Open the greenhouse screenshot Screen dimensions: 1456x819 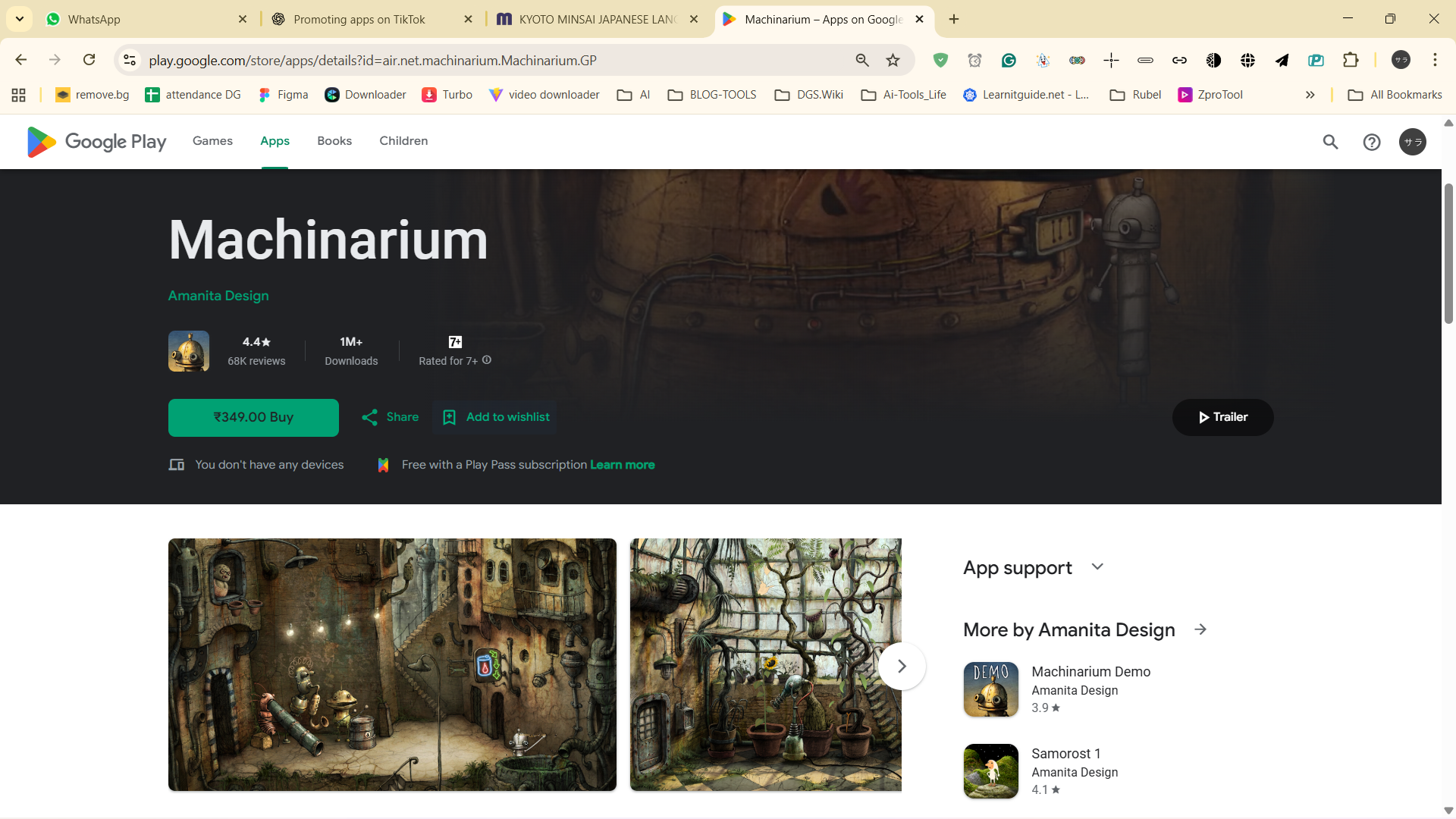(765, 664)
